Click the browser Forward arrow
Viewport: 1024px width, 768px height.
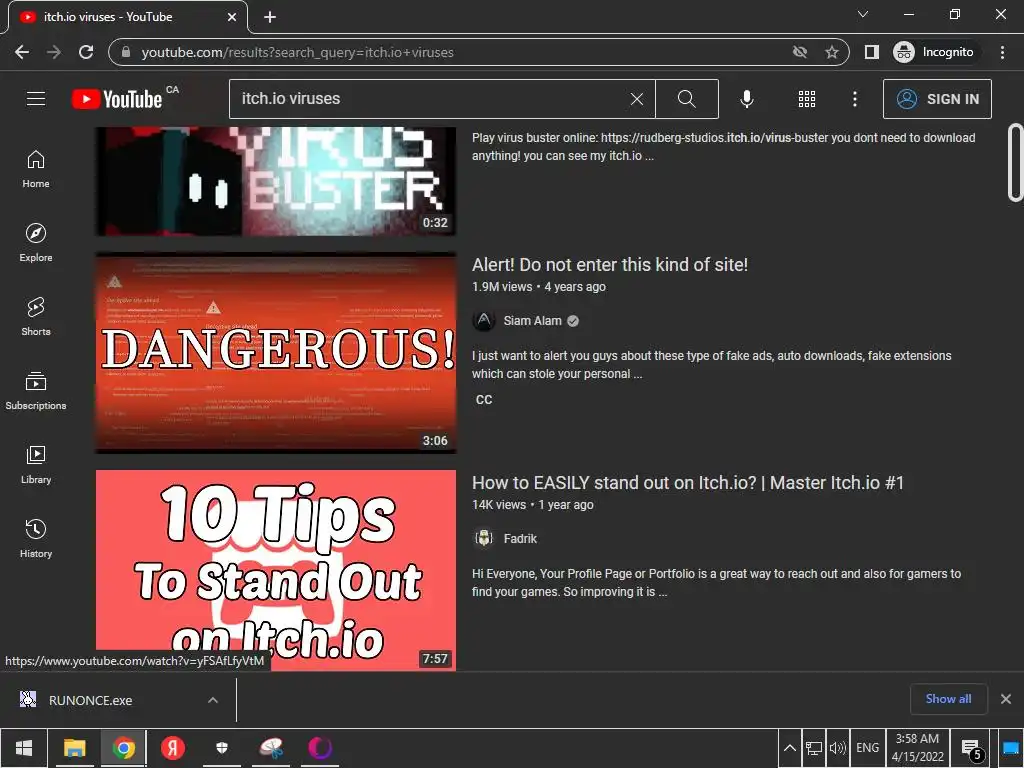54,52
